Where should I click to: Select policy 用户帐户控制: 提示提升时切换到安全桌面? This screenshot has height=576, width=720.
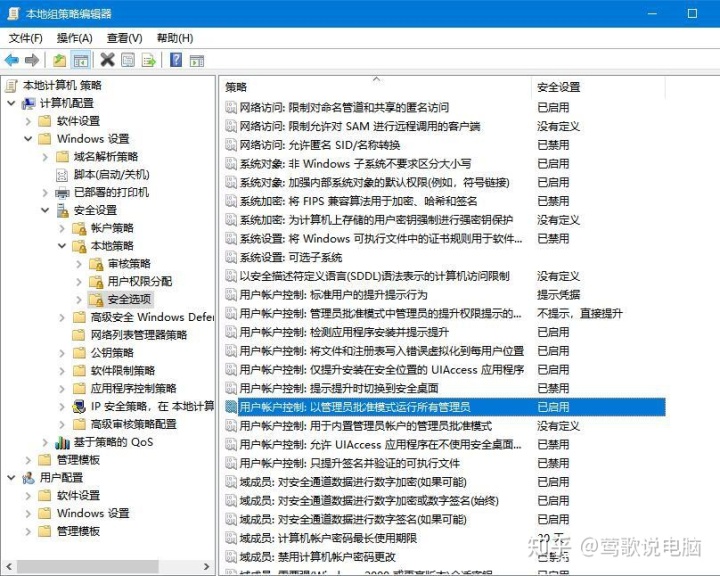339,389
